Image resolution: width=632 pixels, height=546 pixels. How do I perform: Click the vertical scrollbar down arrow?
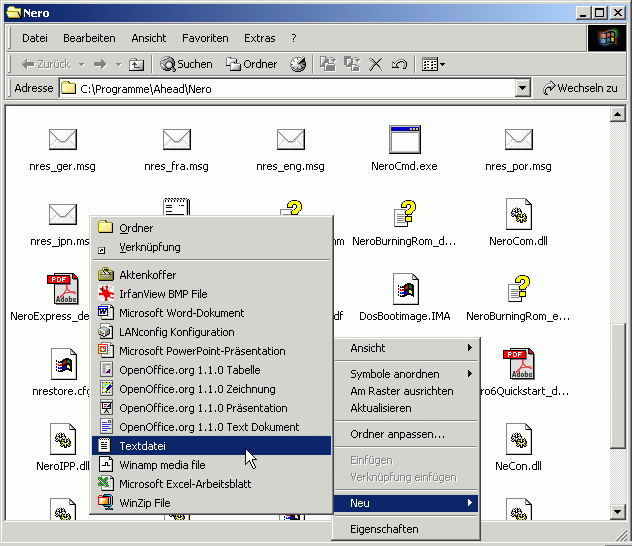coord(618,512)
